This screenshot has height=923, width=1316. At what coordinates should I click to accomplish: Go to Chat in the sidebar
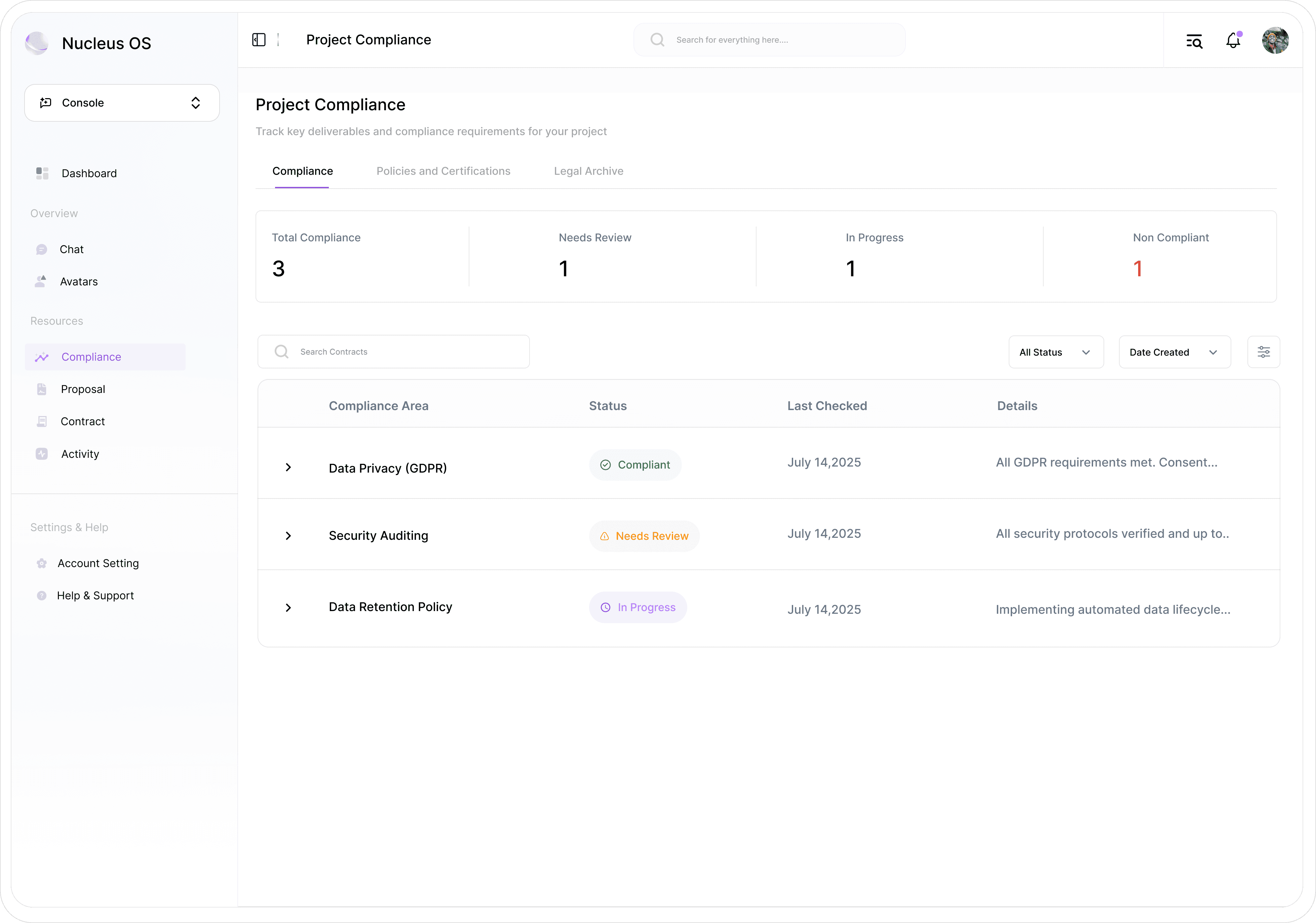click(71, 249)
